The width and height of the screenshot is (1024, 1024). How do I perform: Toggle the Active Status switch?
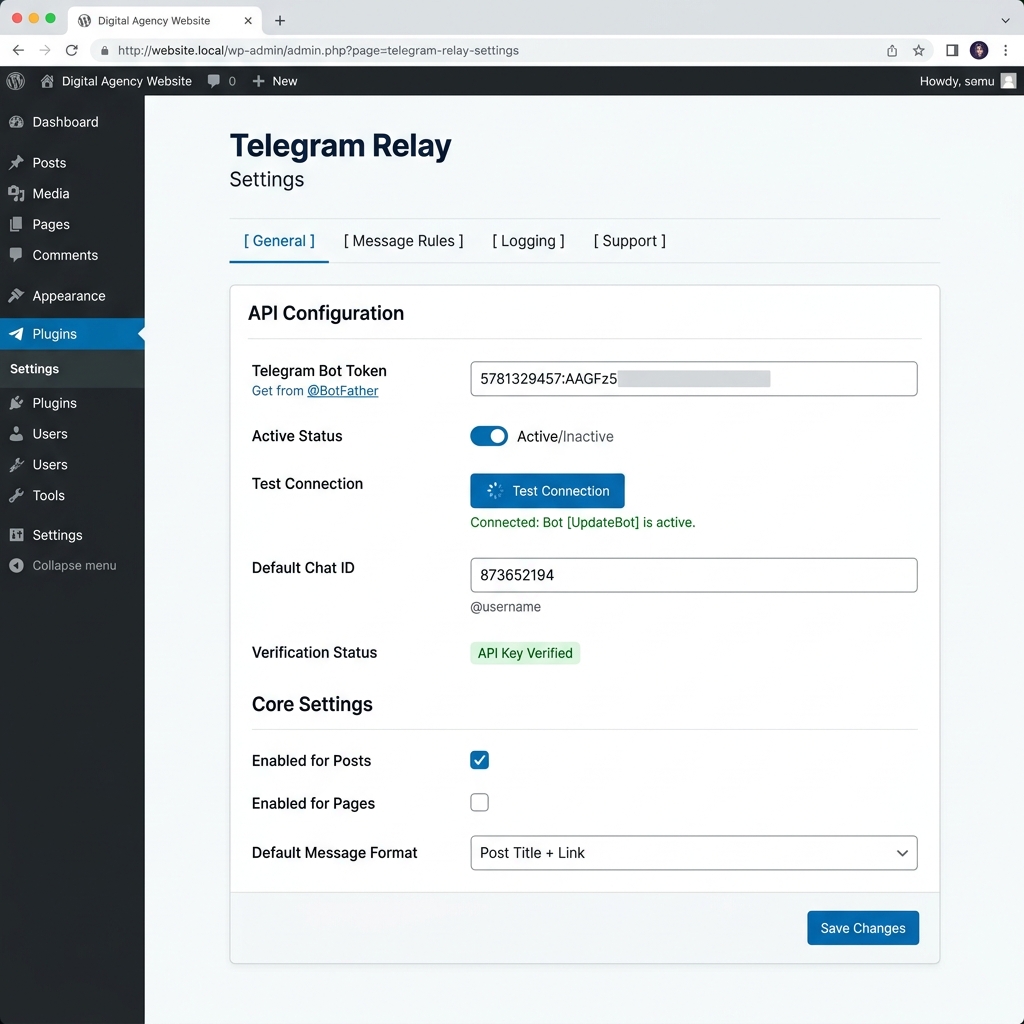488,436
